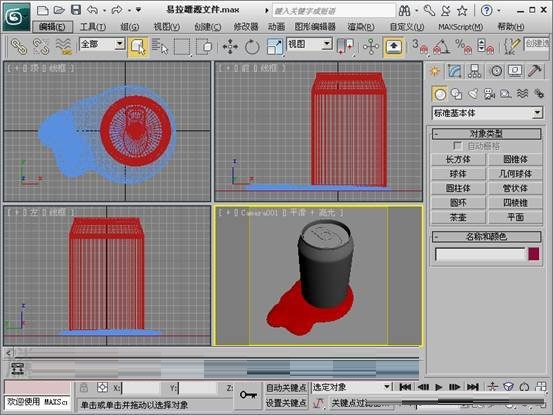This screenshot has width=553, height=415.
Task: Open the 渲染(R) menu
Action: click(x=361, y=27)
